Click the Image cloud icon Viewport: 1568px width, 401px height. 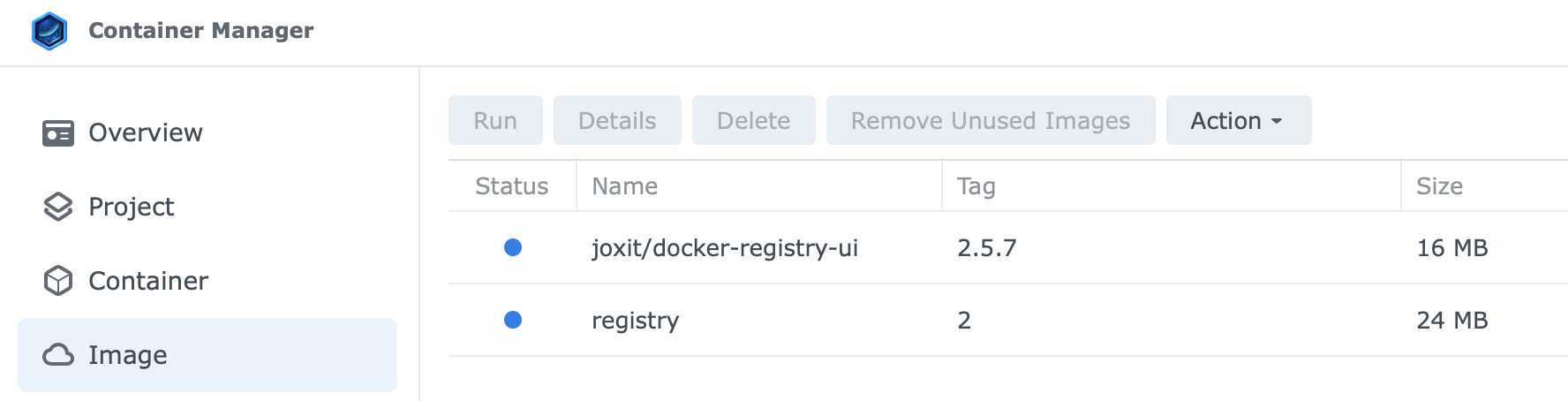[x=58, y=355]
